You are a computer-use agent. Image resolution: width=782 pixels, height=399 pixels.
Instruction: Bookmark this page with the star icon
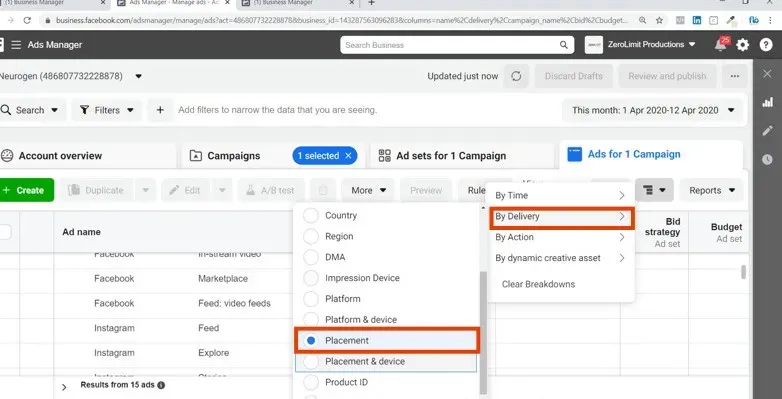coord(659,20)
